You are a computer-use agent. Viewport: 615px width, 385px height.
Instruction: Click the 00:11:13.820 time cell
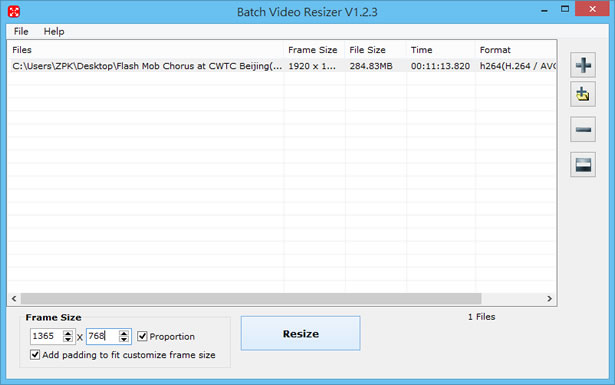tap(440, 66)
